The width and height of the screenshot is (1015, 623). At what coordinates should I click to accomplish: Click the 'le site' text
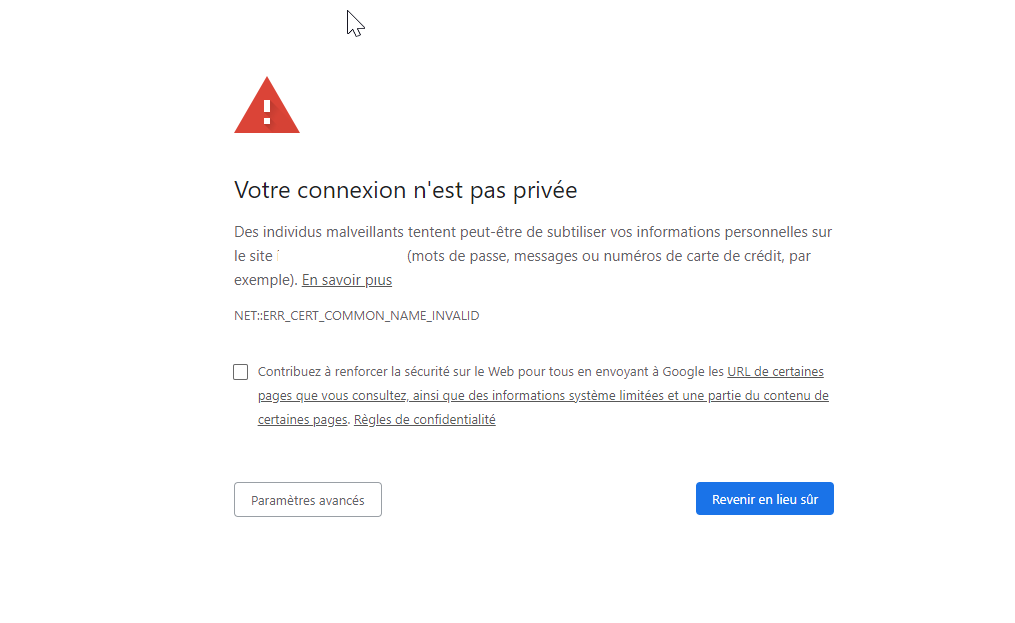pos(253,256)
